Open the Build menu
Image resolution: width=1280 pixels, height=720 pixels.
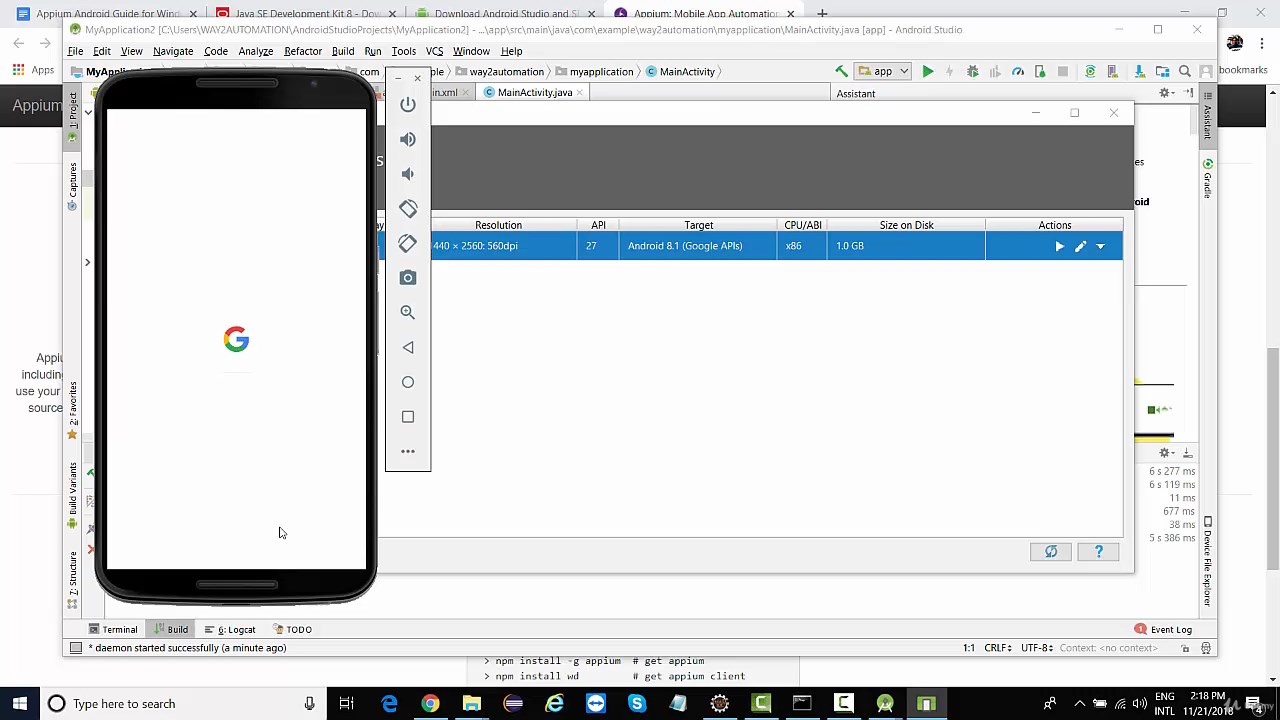(343, 51)
